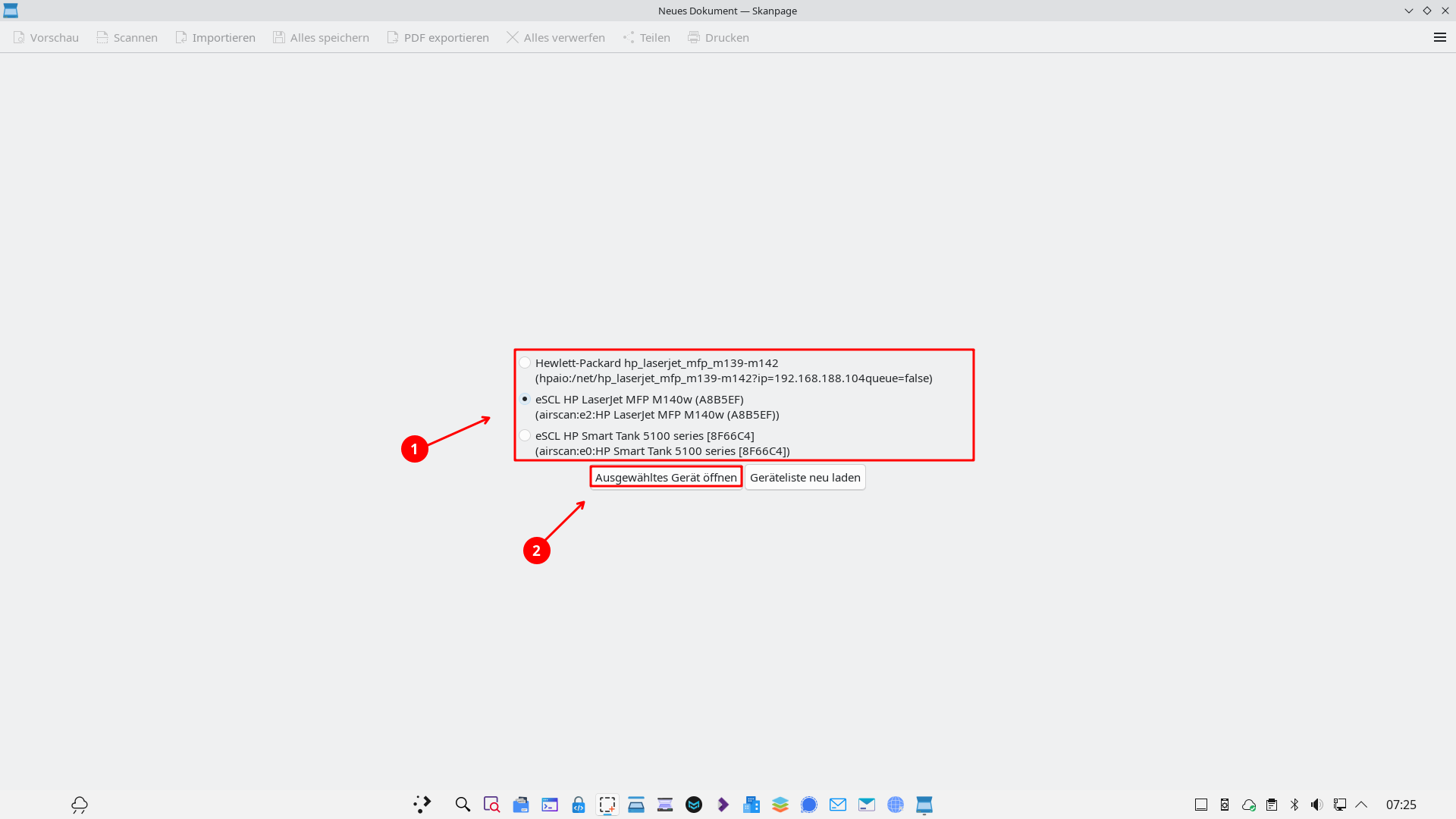Select eSCL HP LaserJet MFP M140w radio button
This screenshot has width=1456, height=819.
525,399
